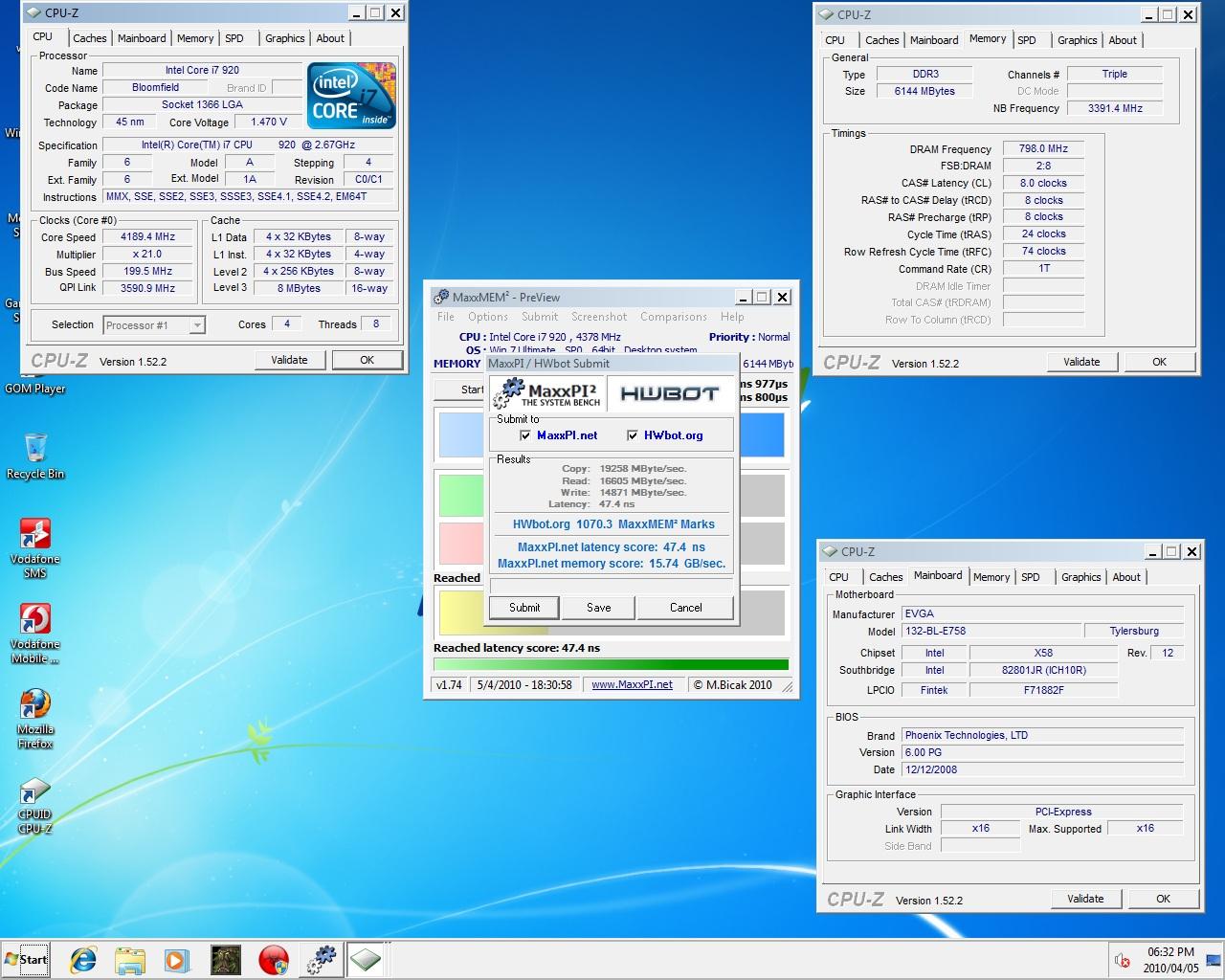Switch to Caches tab in Core i7 CPU-Z window
The image size is (1225, 980).
(90, 38)
